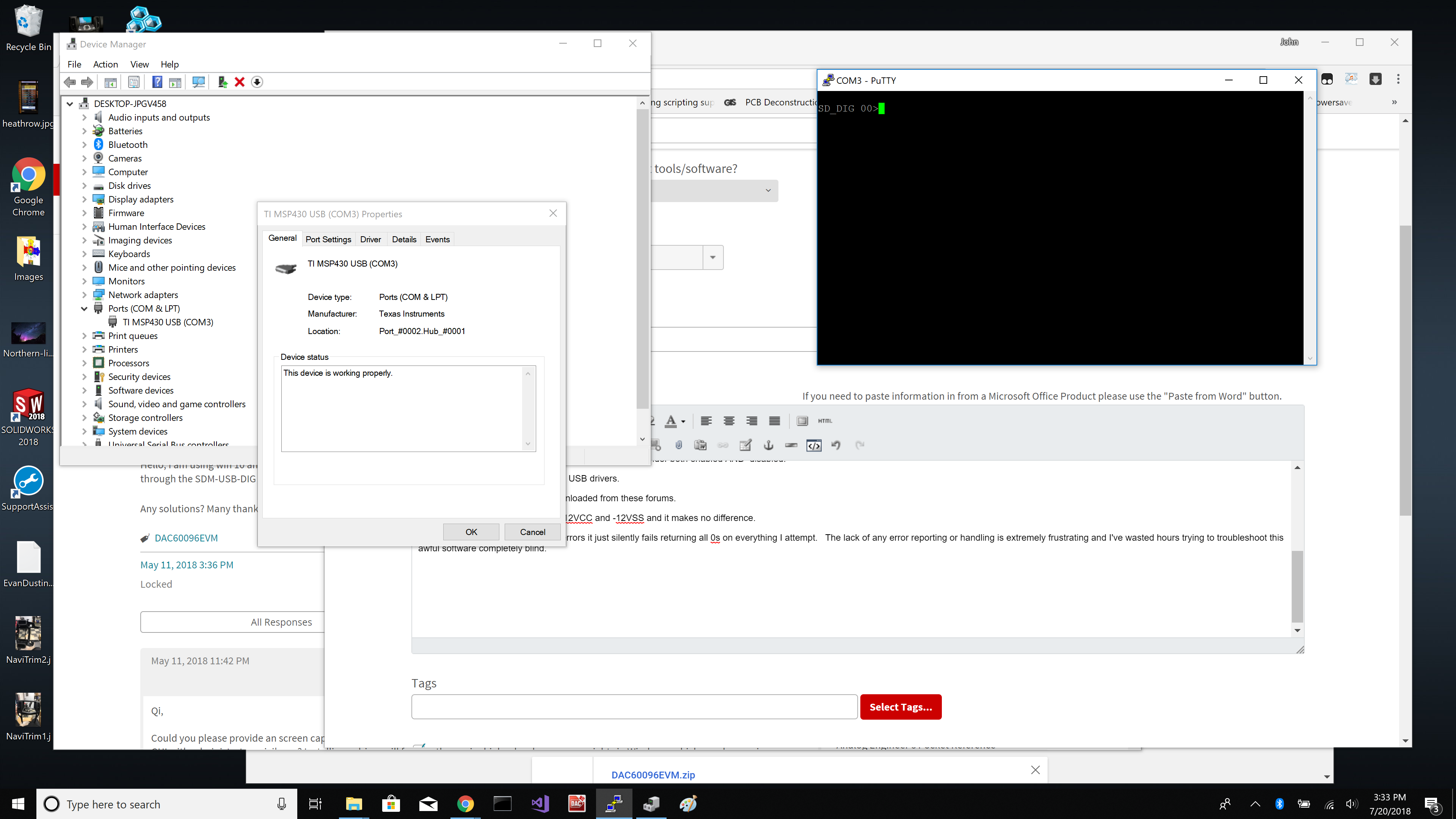Switch to Driver tab
This screenshot has height=819, width=1456.
tap(371, 240)
